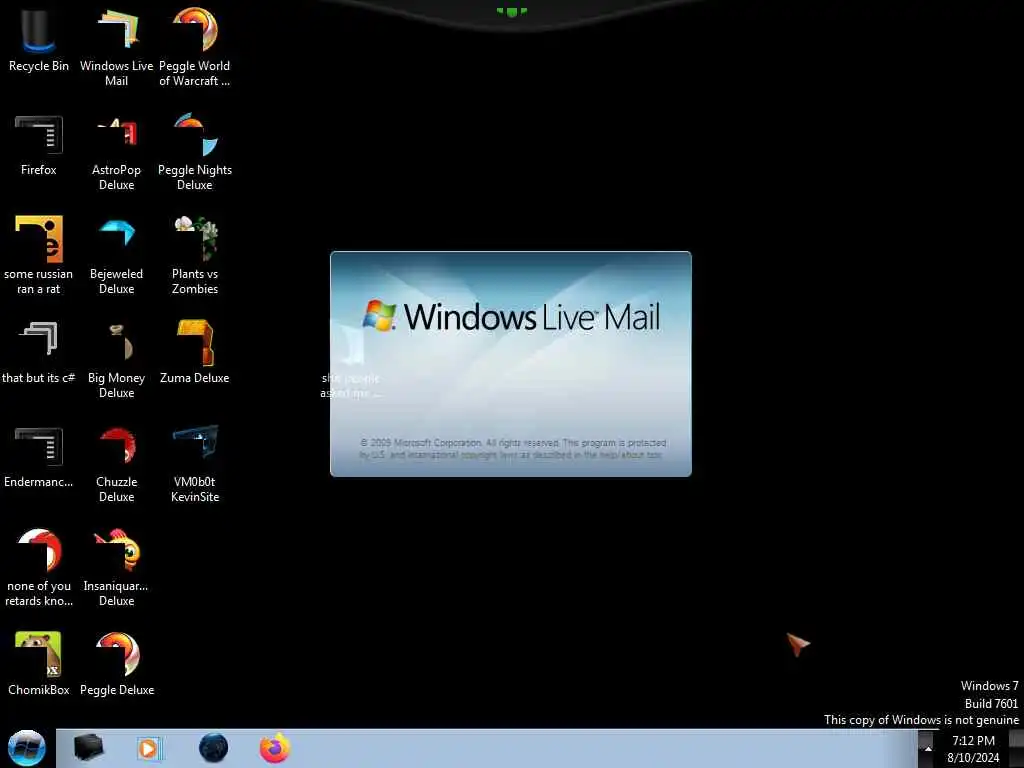Select Plants vs Zombies desktop icon

click(195, 255)
